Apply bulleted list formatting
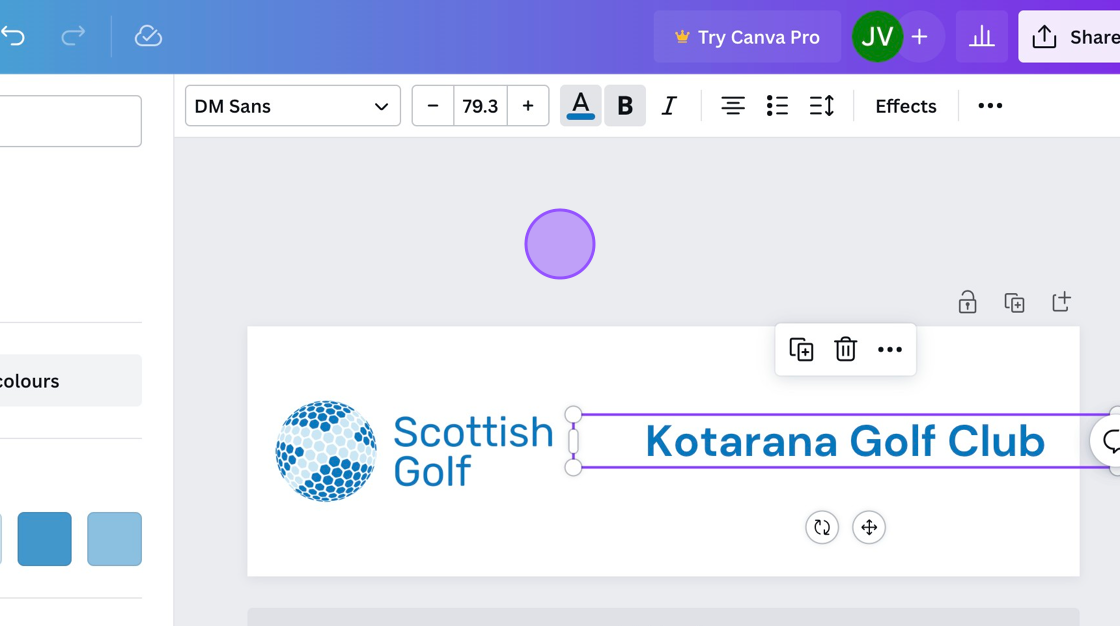The image size is (1120, 626). [x=777, y=106]
